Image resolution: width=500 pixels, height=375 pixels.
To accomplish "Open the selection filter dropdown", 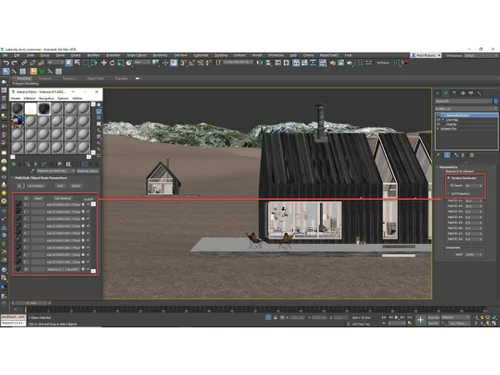I will pos(55,63).
